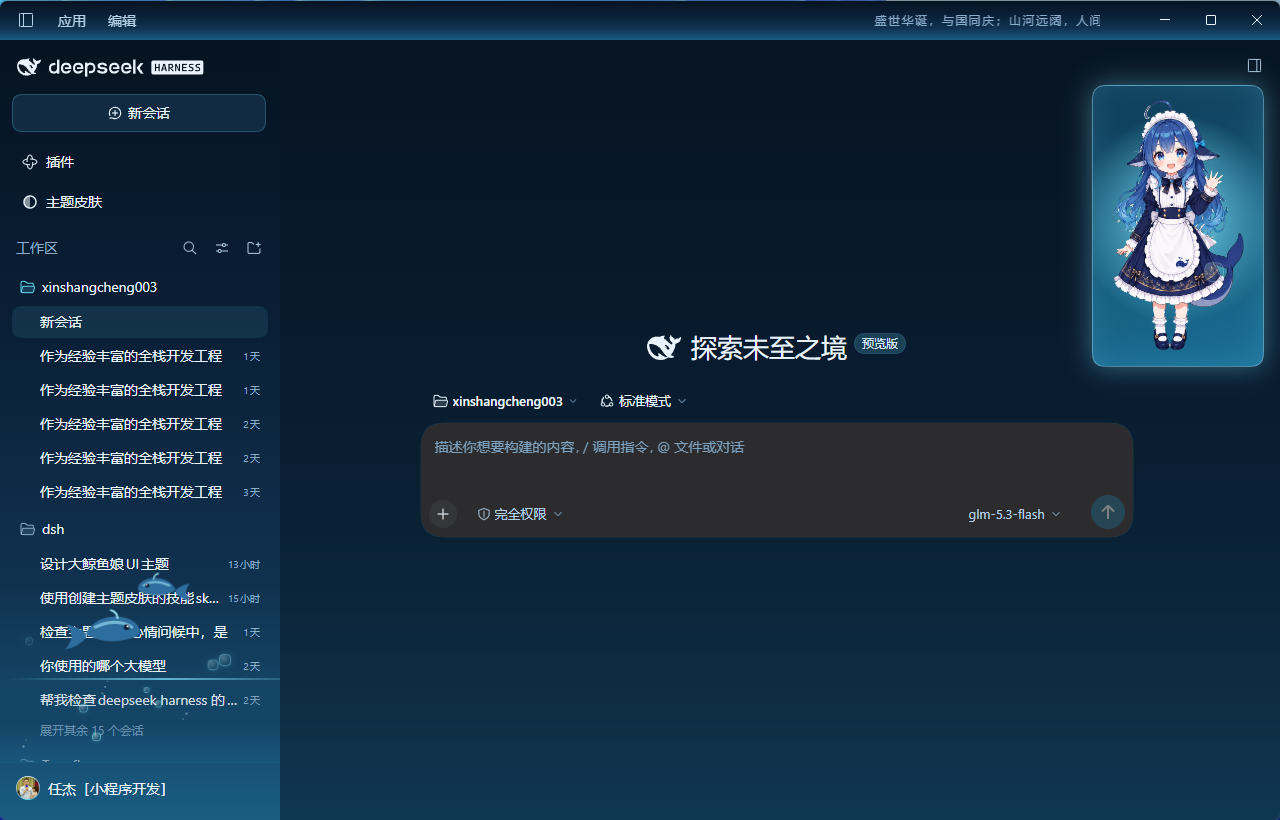Click the 新会话 button
The width and height of the screenshot is (1280, 820).
[139, 113]
